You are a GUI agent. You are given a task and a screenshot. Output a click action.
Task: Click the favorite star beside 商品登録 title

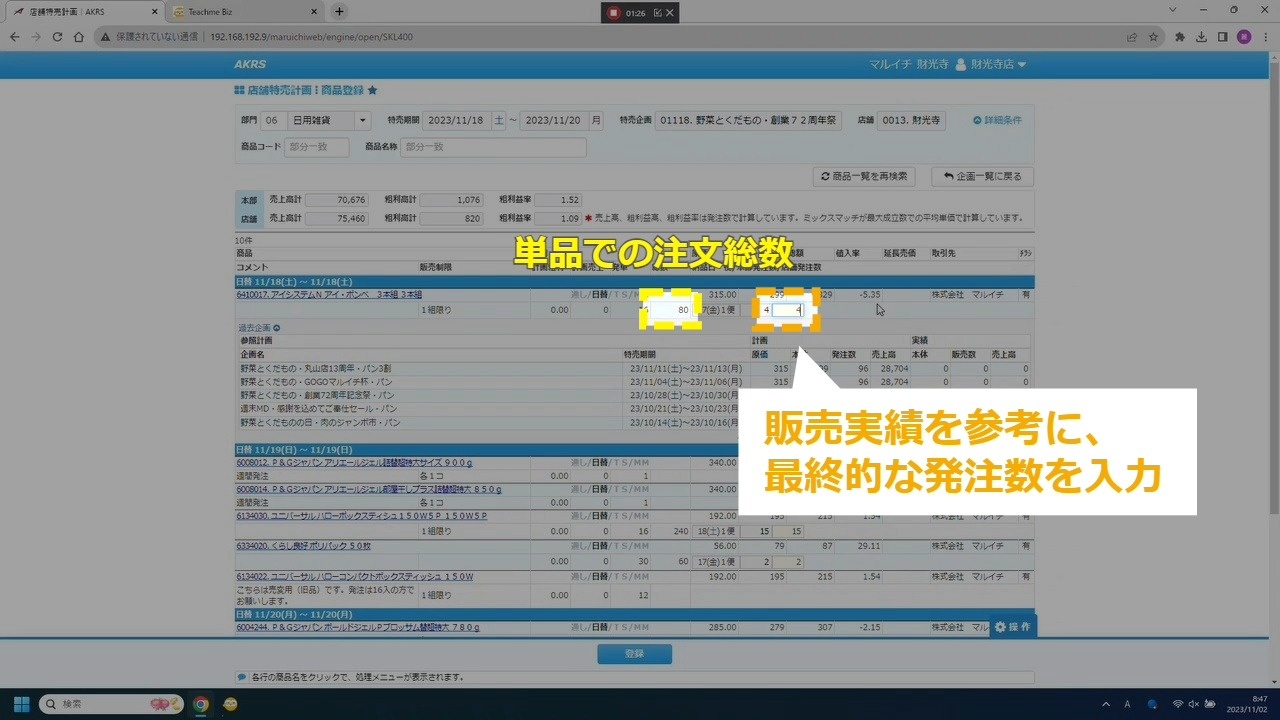pyautogui.click(x=373, y=90)
